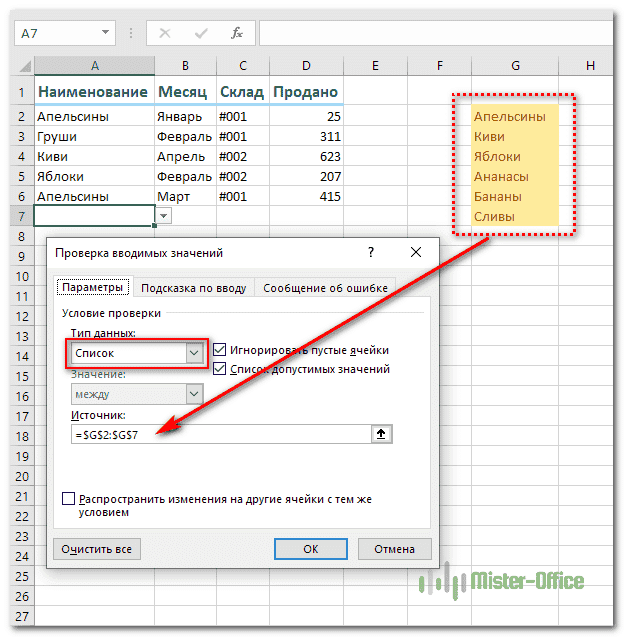
Task: Click the Enter checkmark in formula bar
Action: [201, 32]
